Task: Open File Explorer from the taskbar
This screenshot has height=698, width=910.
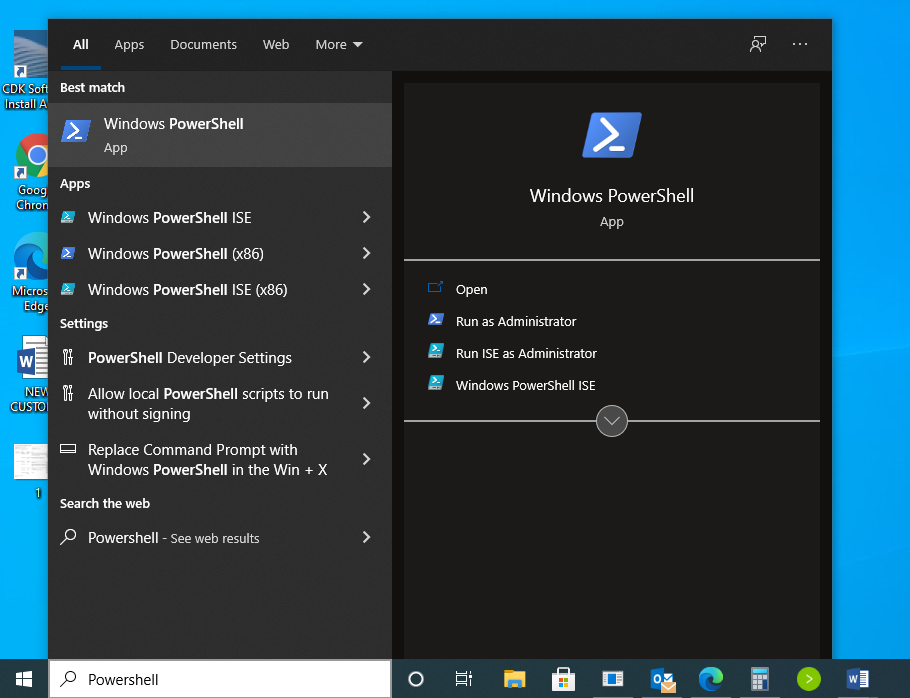Action: point(514,679)
